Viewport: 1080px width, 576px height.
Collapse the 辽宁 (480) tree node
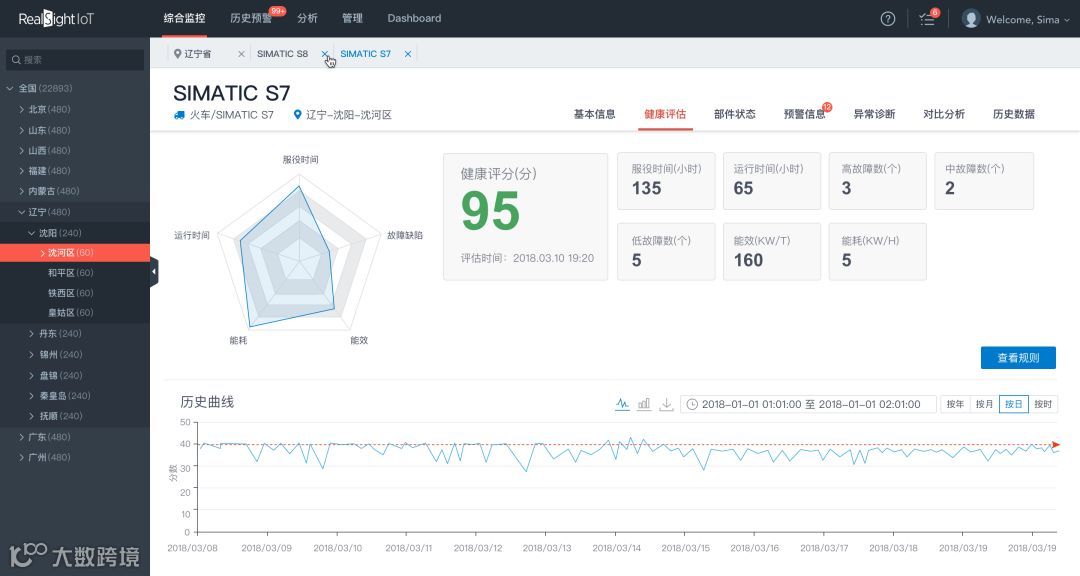click(22, 212)
